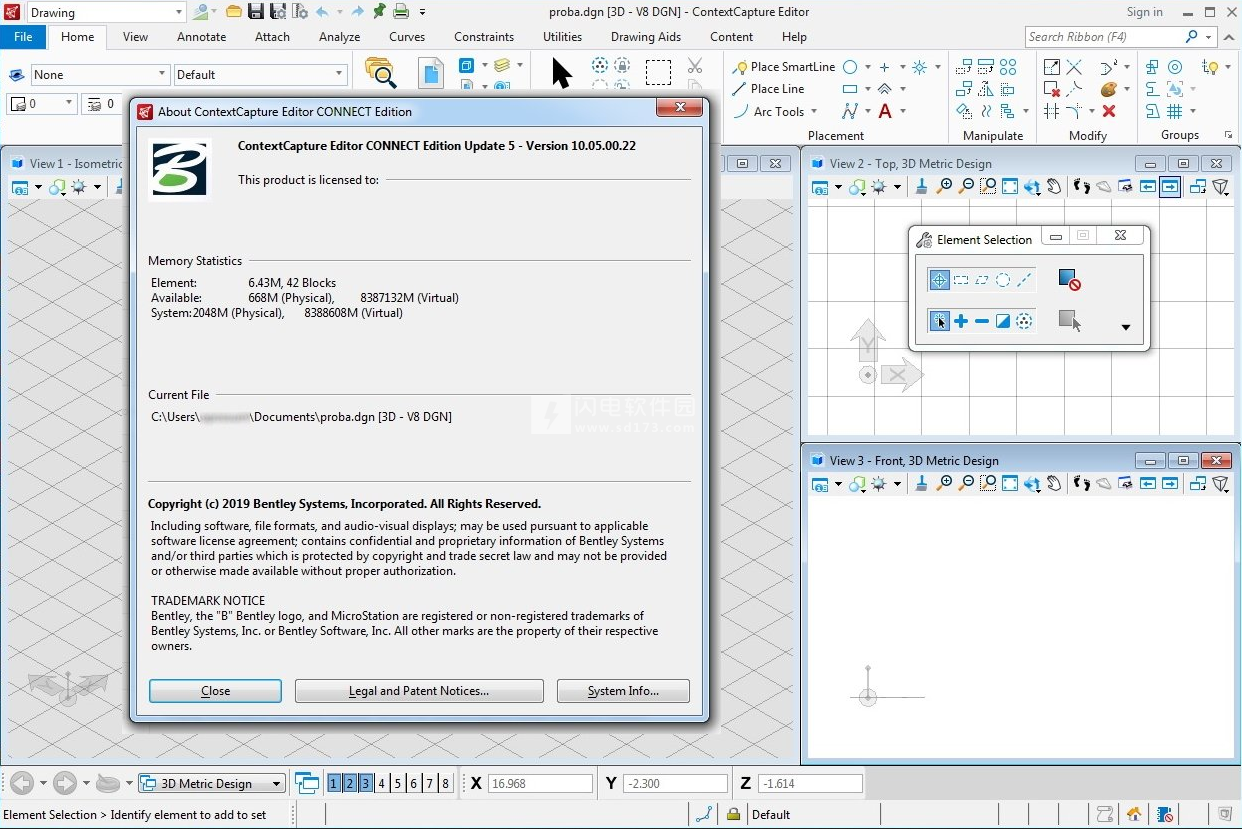Switch to the View ribbon tab
The image size is (1242, 829).
tap(135, 37)
